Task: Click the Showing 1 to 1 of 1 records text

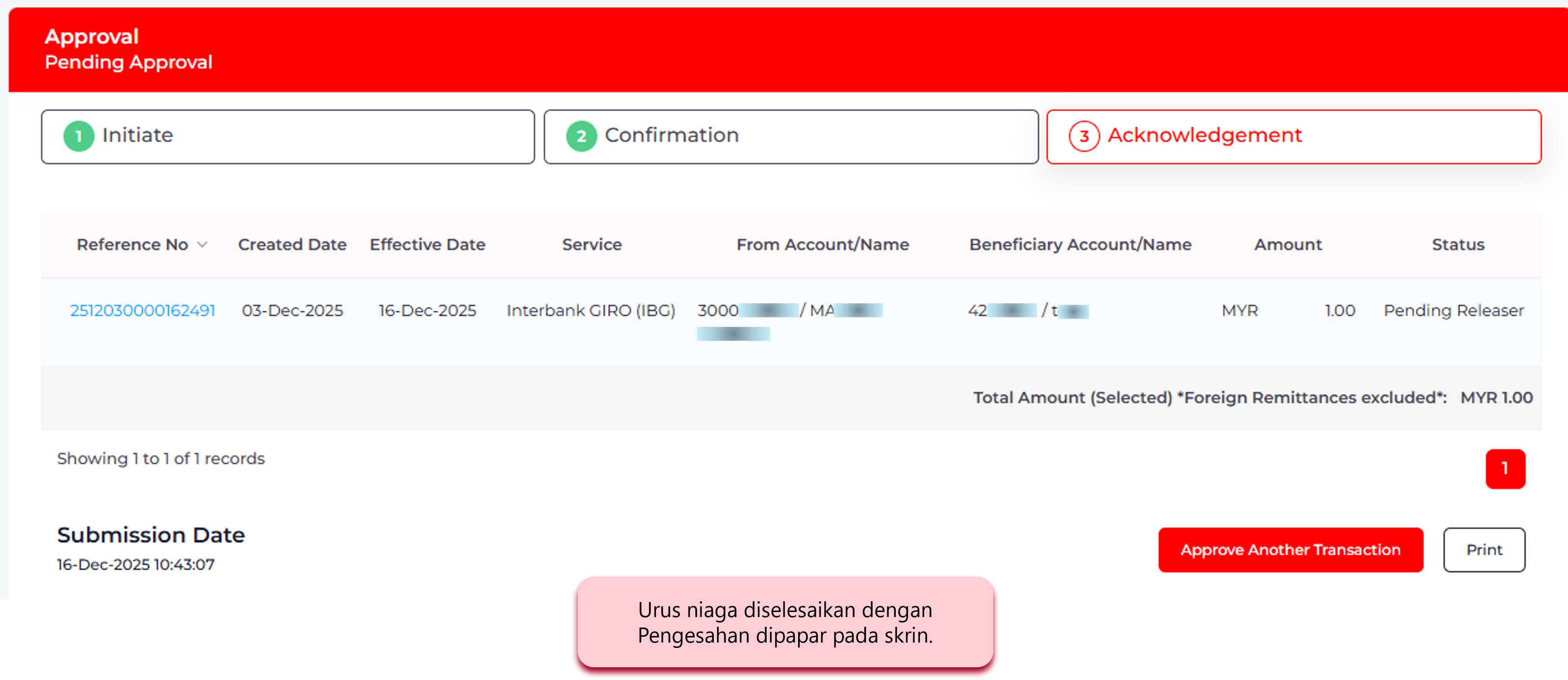Action: (x=161, y=458)
